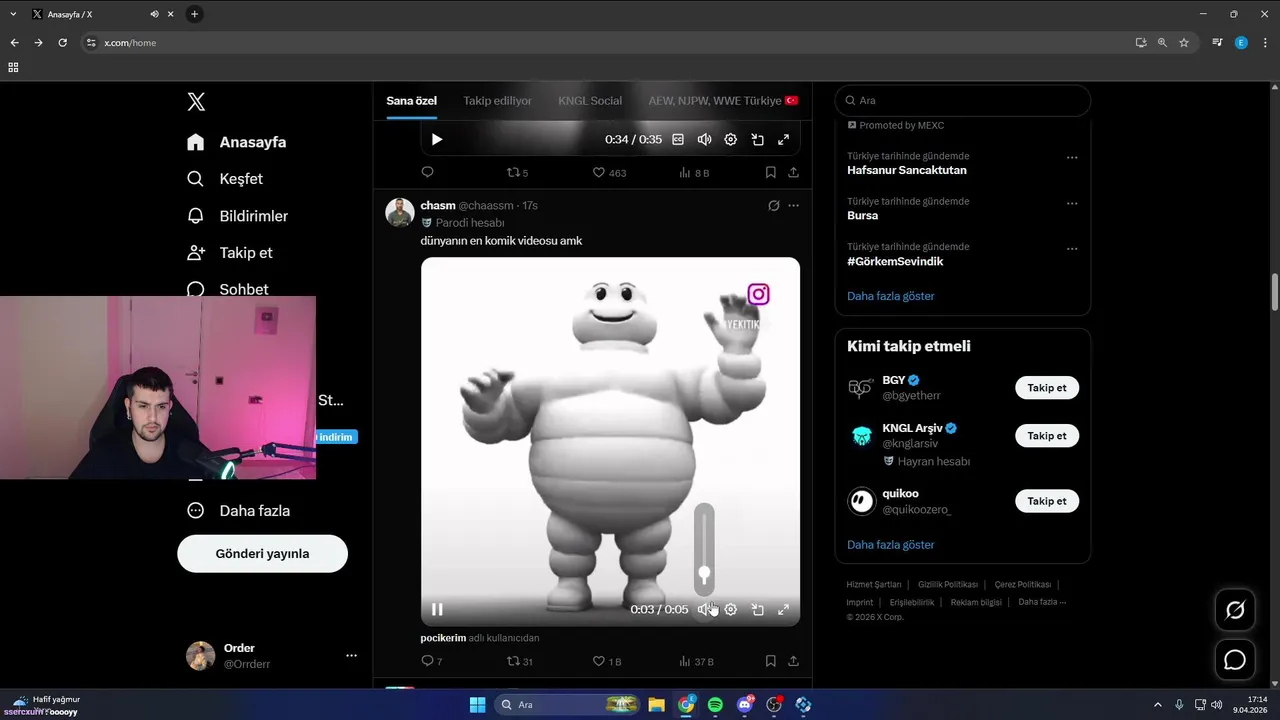Share the post with 463 likes

tap(793, 172)
